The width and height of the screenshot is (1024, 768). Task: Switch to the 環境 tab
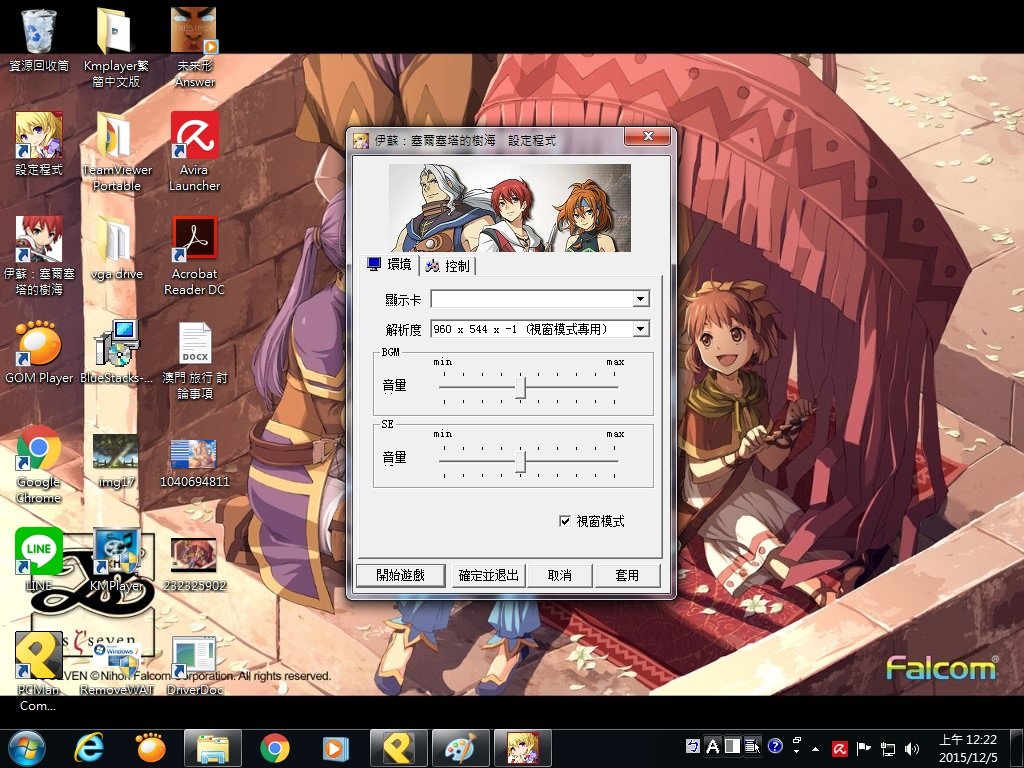coord(390,264)
